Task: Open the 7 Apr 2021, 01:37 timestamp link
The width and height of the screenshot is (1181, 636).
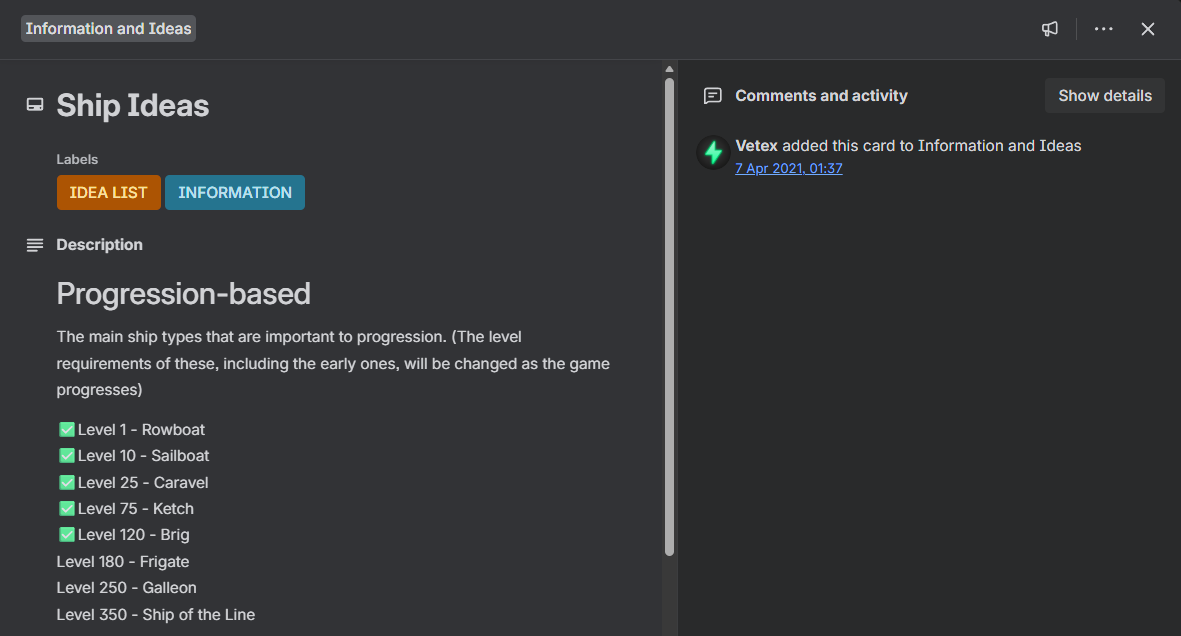Action: tap(788, 169)
